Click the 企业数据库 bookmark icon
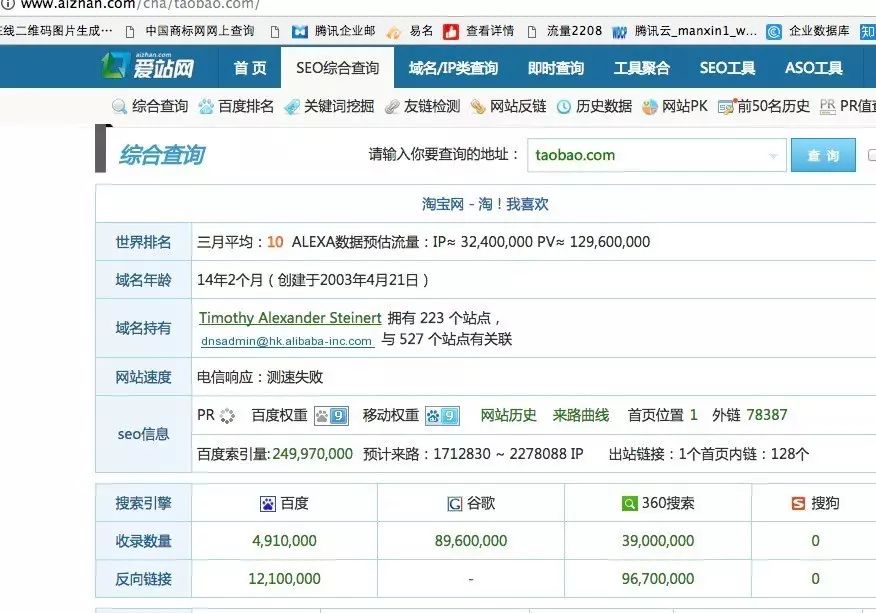Viewport: 876px width, 613px height. (x=774, y=32)
